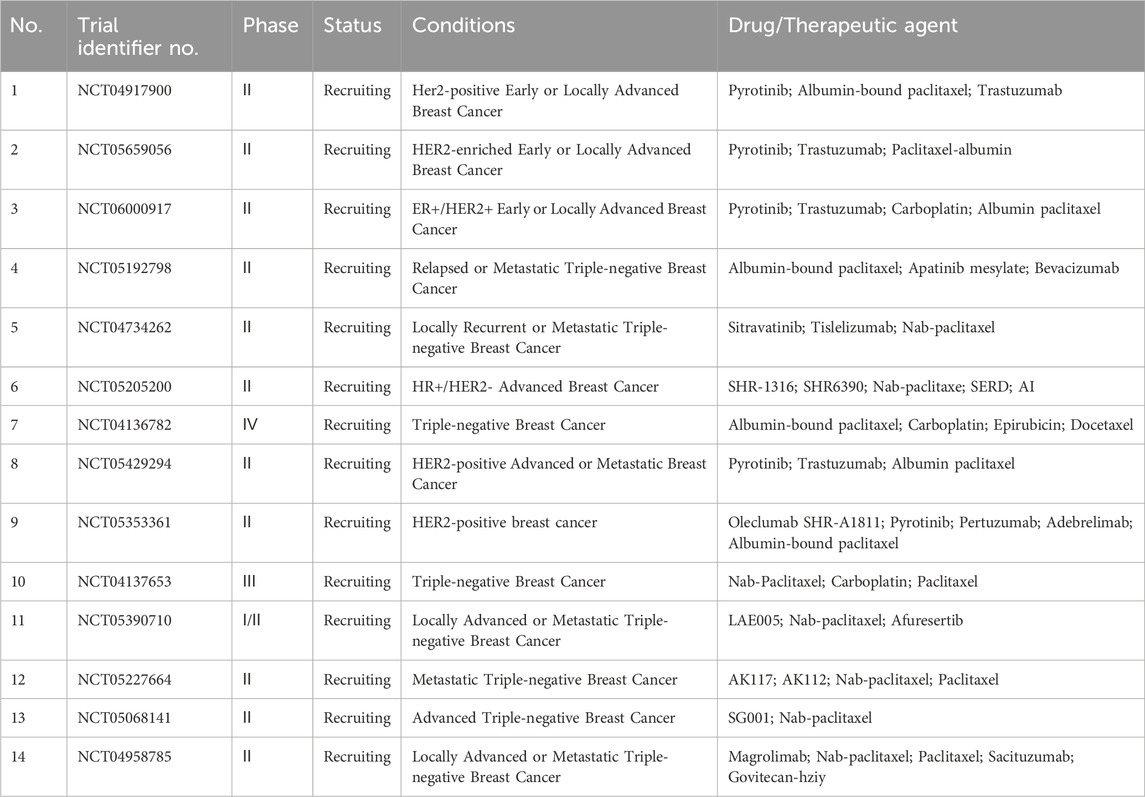The width and height of the screenshot is (1145, 797).
Task: Click the Recruiting status for NCT04136782
Action: pos(357,426)
